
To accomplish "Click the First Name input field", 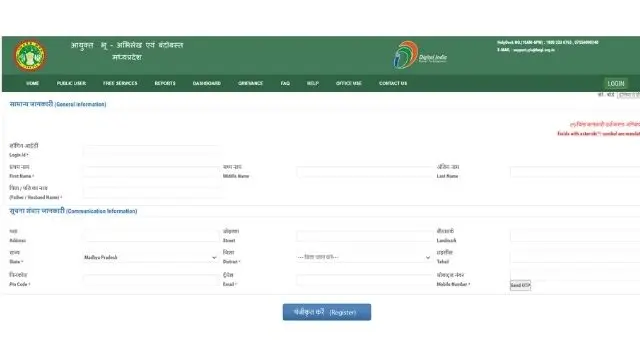I will [x=152, y=172].
